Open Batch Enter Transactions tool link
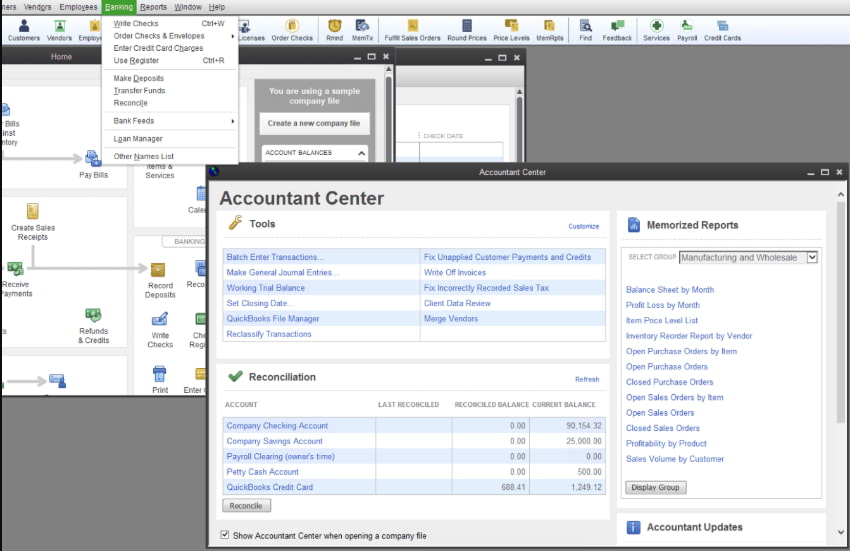This screenshot has height=551, width=850. click(275, 257)
